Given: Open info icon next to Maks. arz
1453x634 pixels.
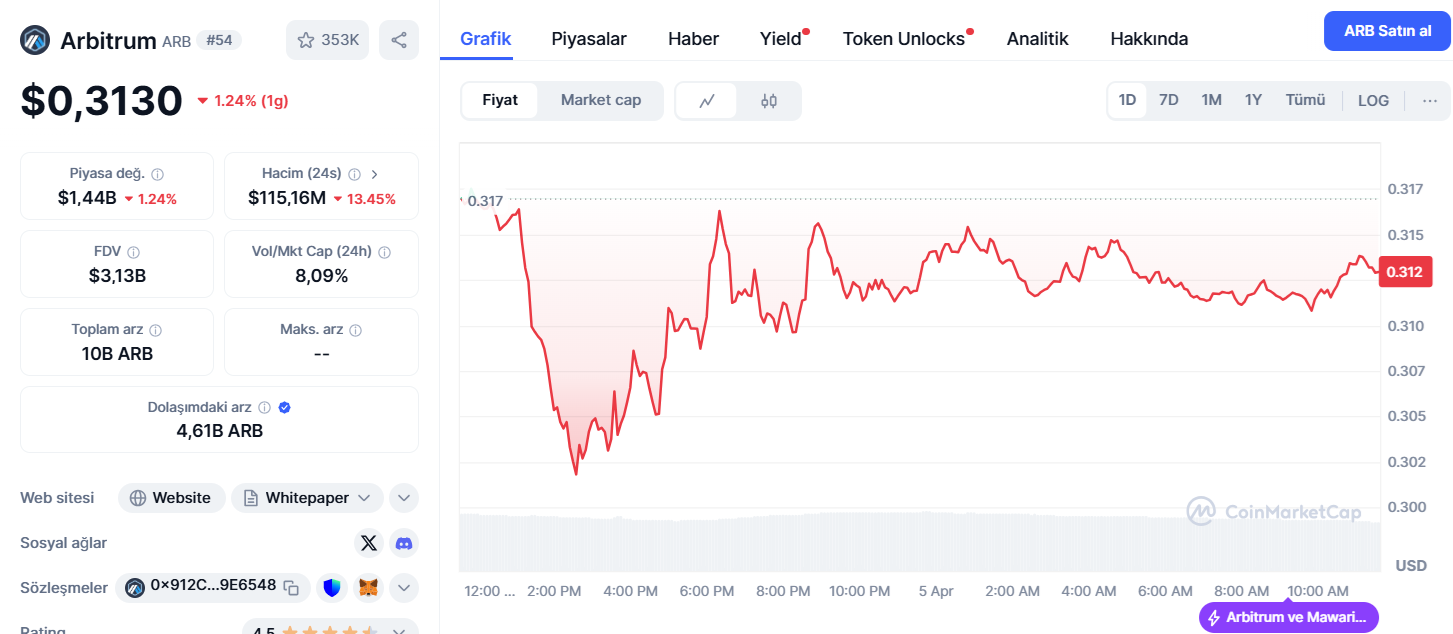Looking at the screenshot, I should (356, 330).
